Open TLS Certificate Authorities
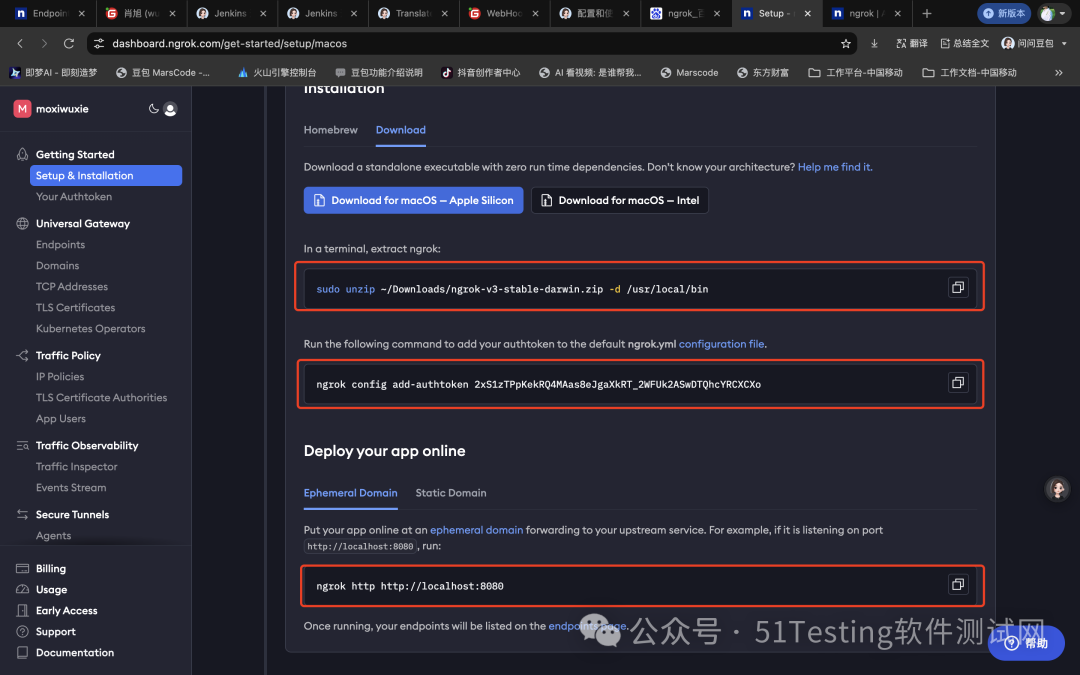1080x675 pixels. 101,397
